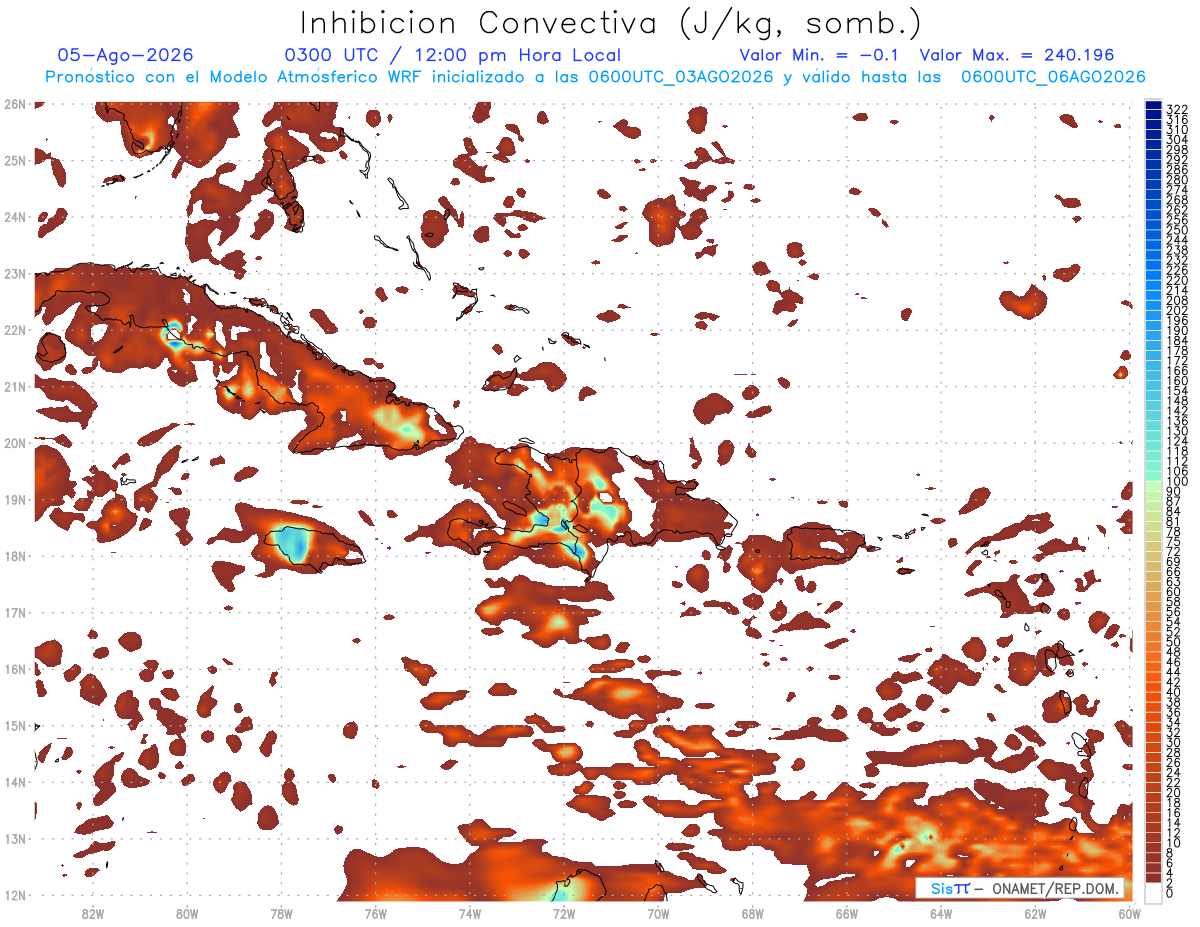Click the 'Valor Max. = 240.196' readout
The image size is (1200, 927).
point(1017,55)
